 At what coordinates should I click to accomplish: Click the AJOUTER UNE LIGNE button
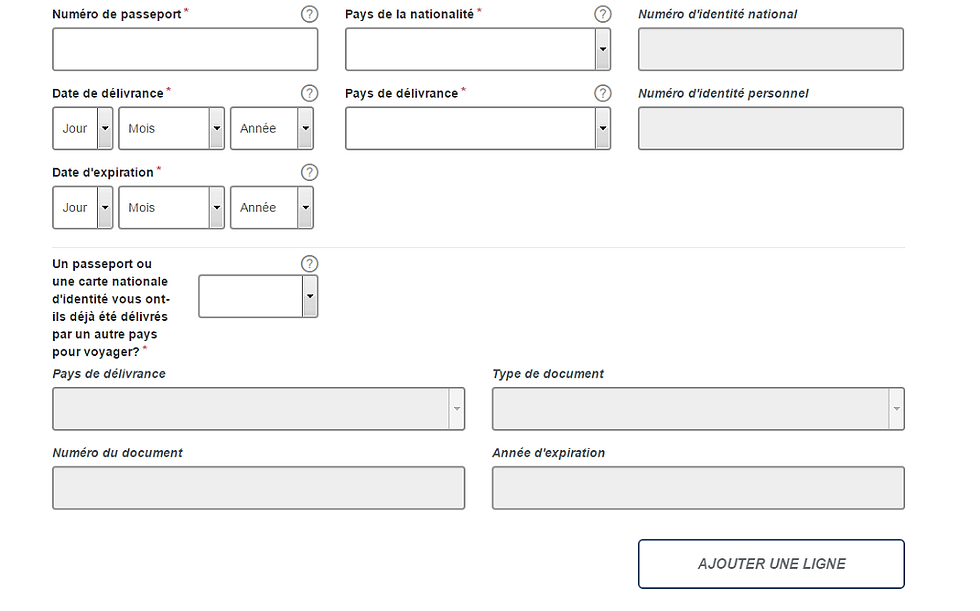pos(771,564)
